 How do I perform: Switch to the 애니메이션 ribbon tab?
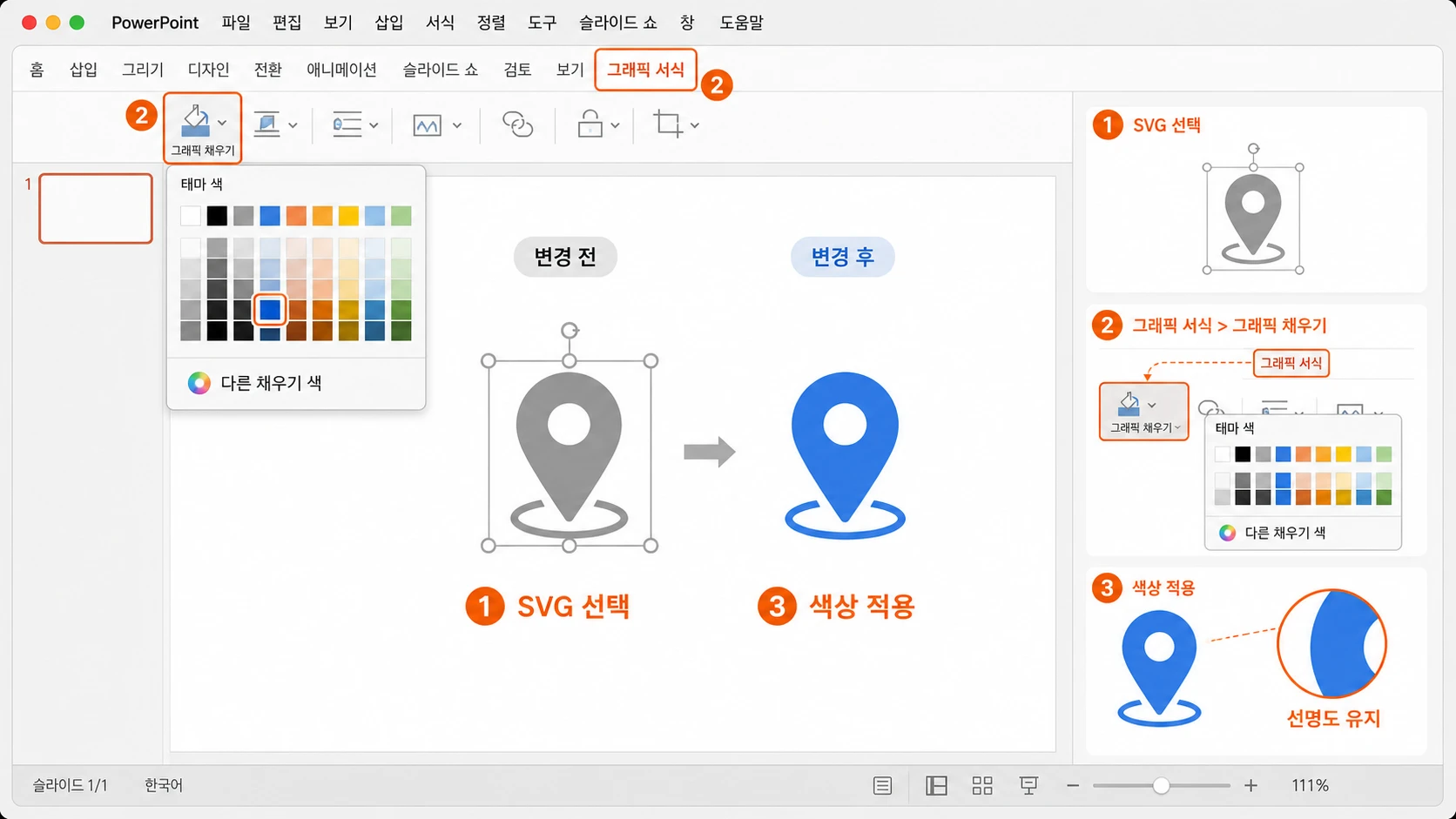tap(341, 70)
